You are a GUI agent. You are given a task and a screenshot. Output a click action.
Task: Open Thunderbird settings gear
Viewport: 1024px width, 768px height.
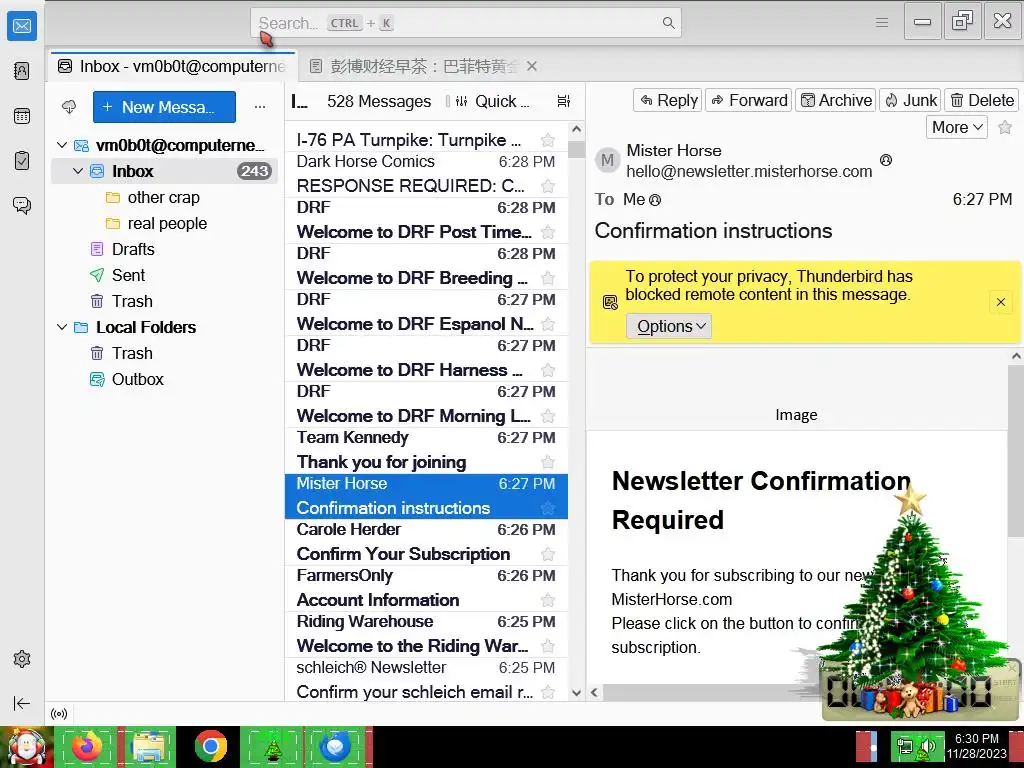22,659
